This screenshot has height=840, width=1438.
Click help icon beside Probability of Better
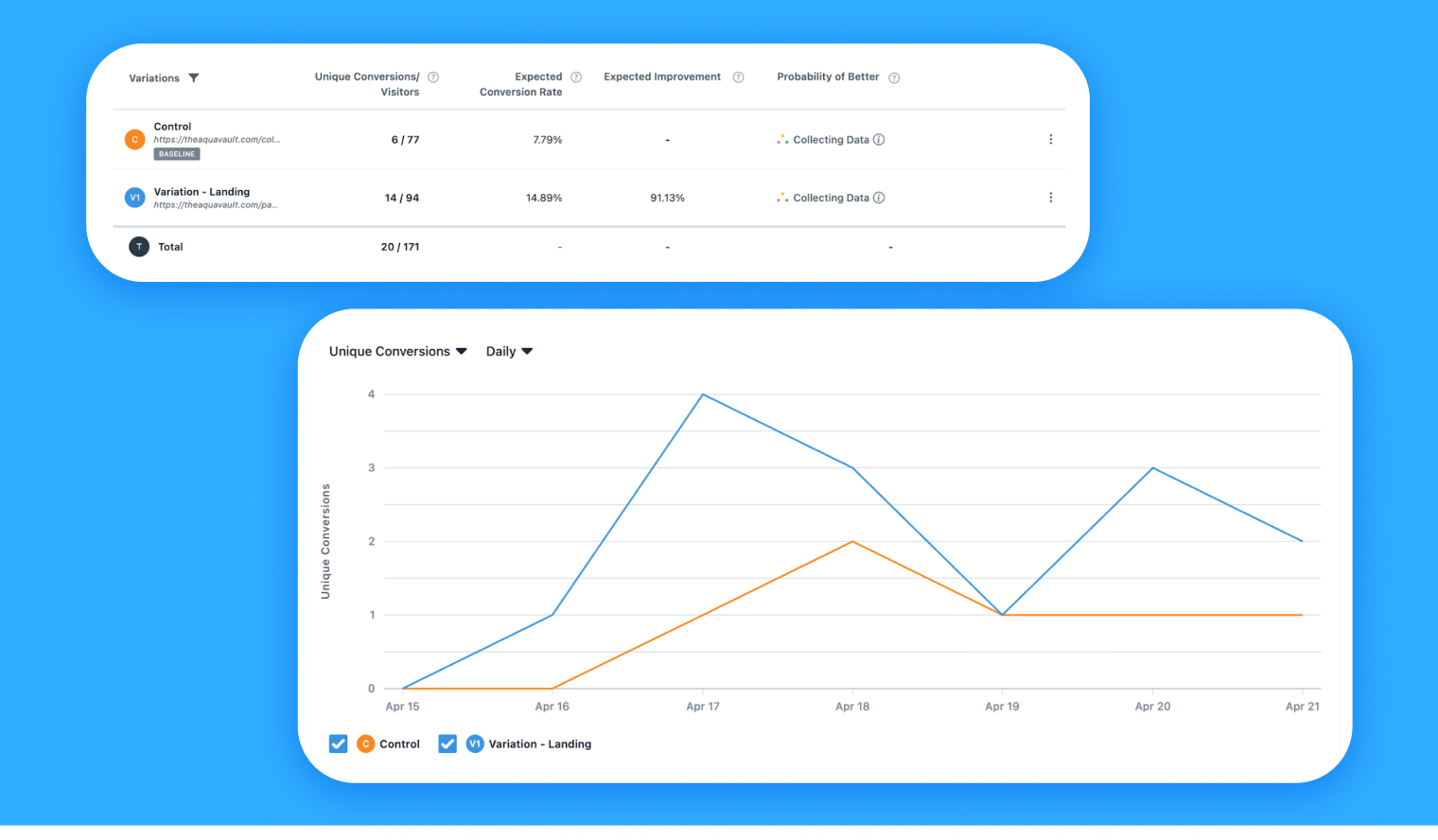click(894, 78)
